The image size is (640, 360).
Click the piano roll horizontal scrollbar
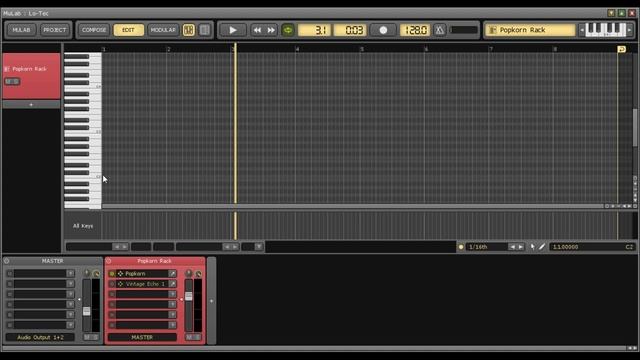353,206
